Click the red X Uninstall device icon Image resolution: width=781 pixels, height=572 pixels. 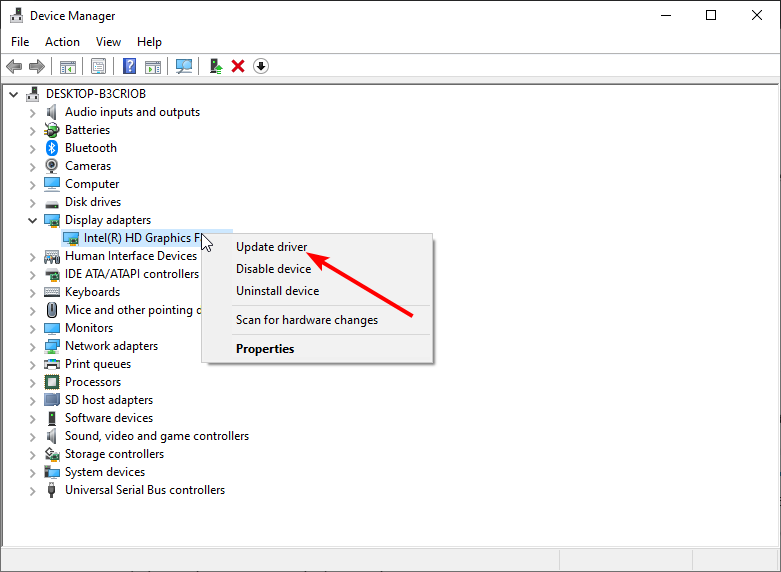pyautogui.click(x=238, y=66)
